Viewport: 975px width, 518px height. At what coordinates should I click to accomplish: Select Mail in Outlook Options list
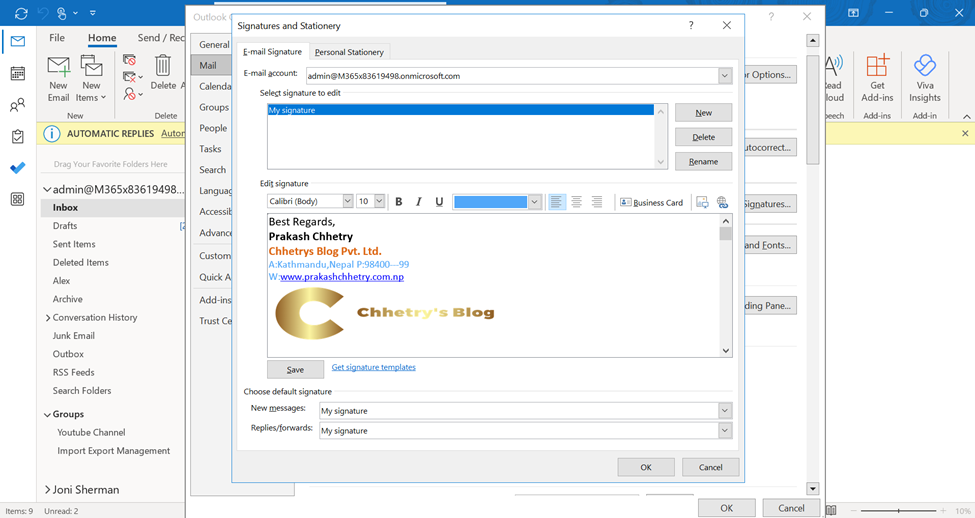pyautogui.click(x=211, y=65)
